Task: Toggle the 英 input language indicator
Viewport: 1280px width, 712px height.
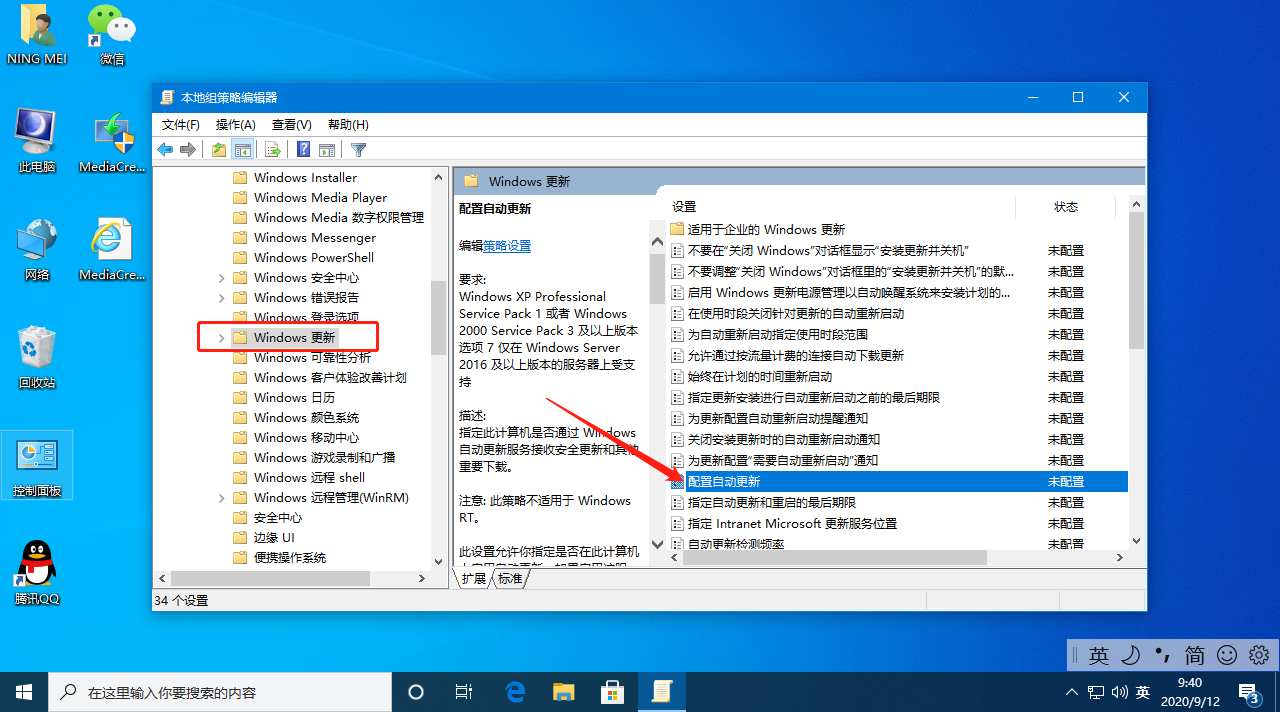Action: 1098,655
